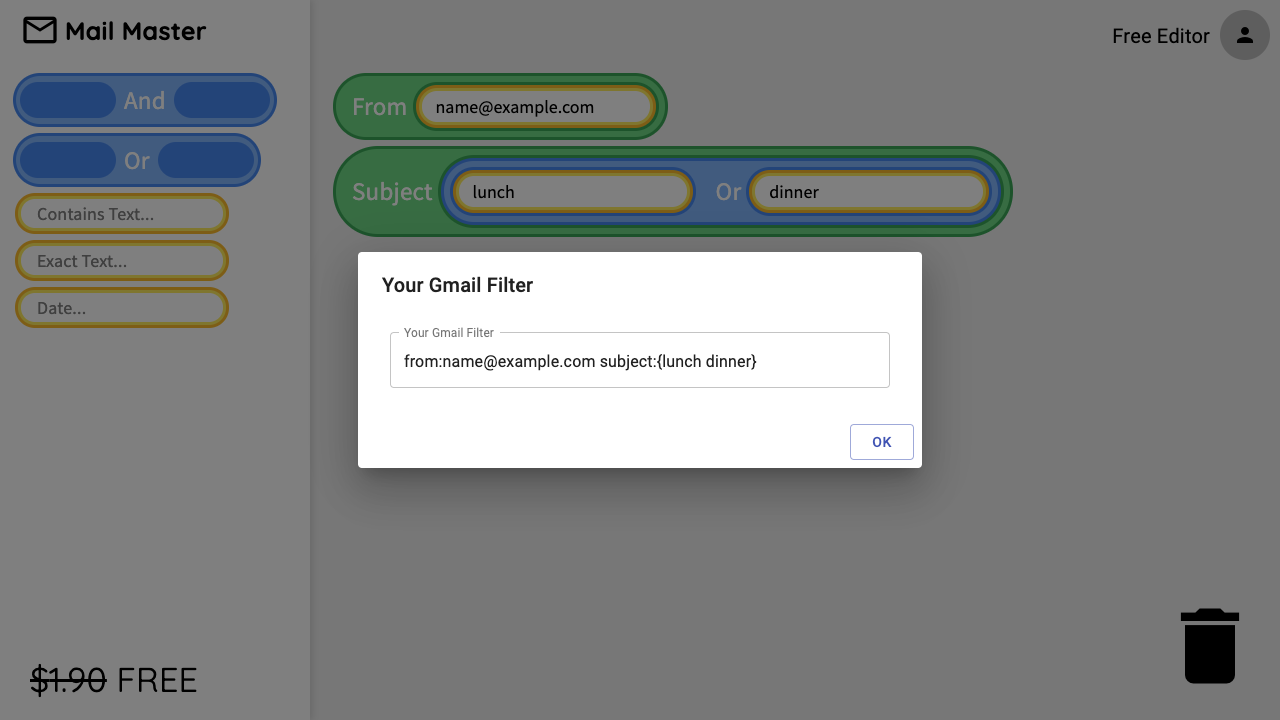This screenshot has height=720, width=1280.
Task: Click the trash can delete icon
Action: (1210, 646)
